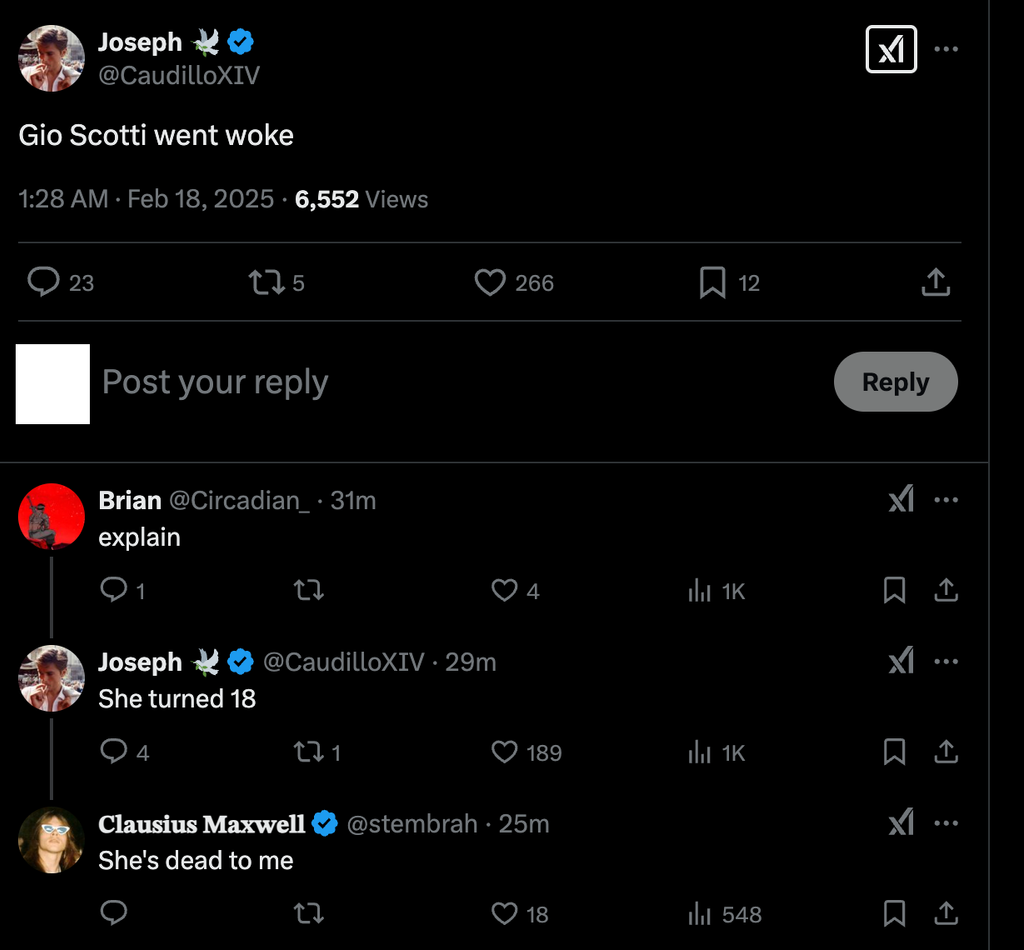Share the main post via upload icon
1024x950 pixels.
935,283
